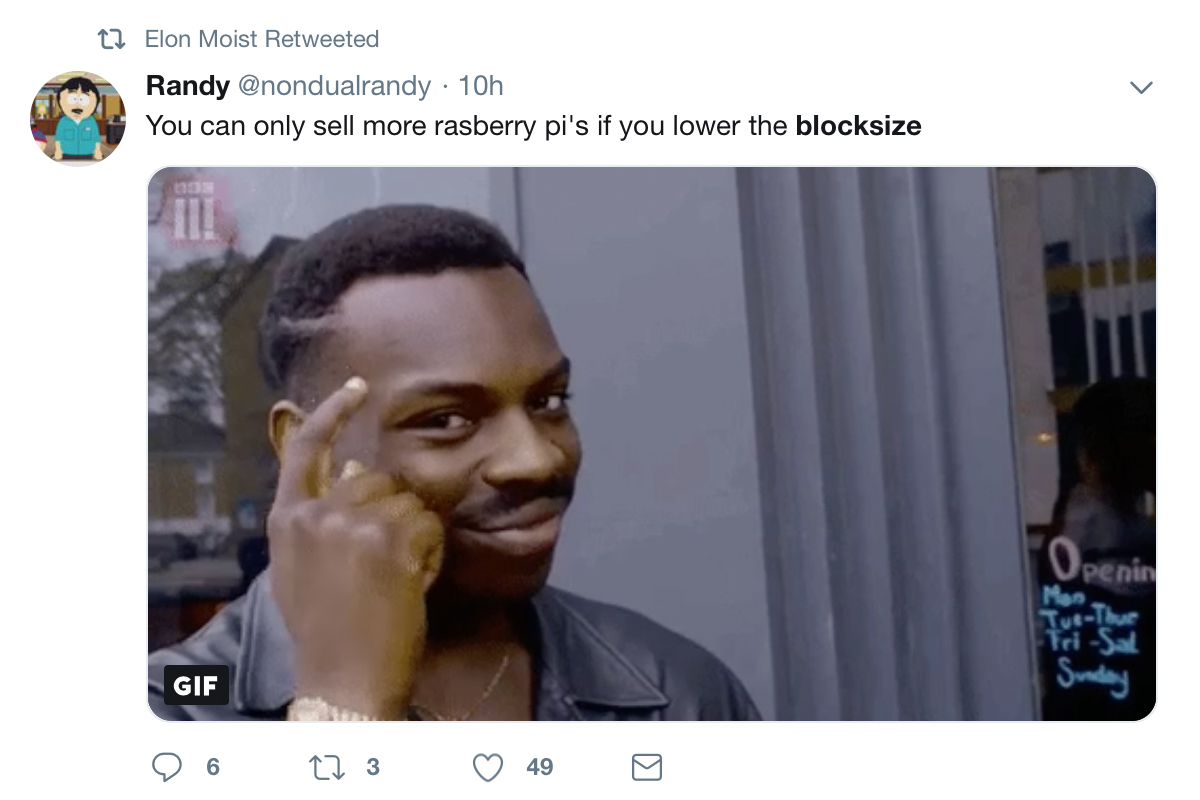The height and width of the screenshot is (800, 1200).
Task: Open the Randy display name profile
Action: click(188, 86)
